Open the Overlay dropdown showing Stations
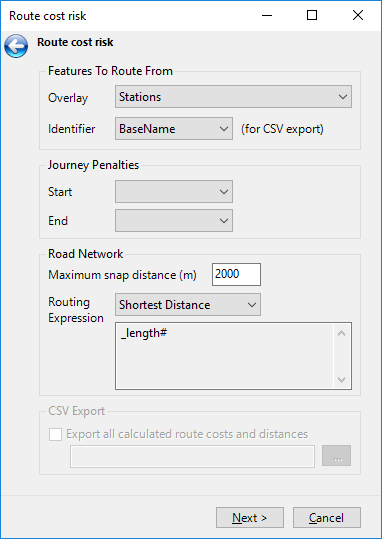 [x=233, y=97]
